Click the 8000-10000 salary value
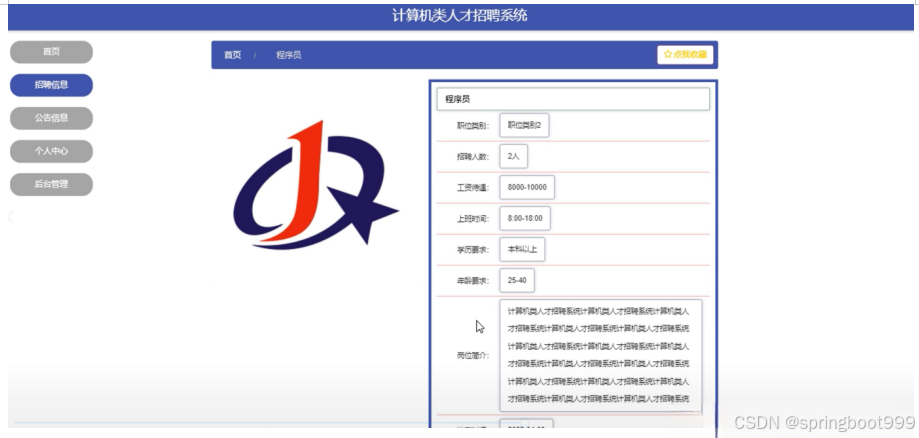This screenshot has height=438, width=919. pyautogui.click(x=527, y=187)
